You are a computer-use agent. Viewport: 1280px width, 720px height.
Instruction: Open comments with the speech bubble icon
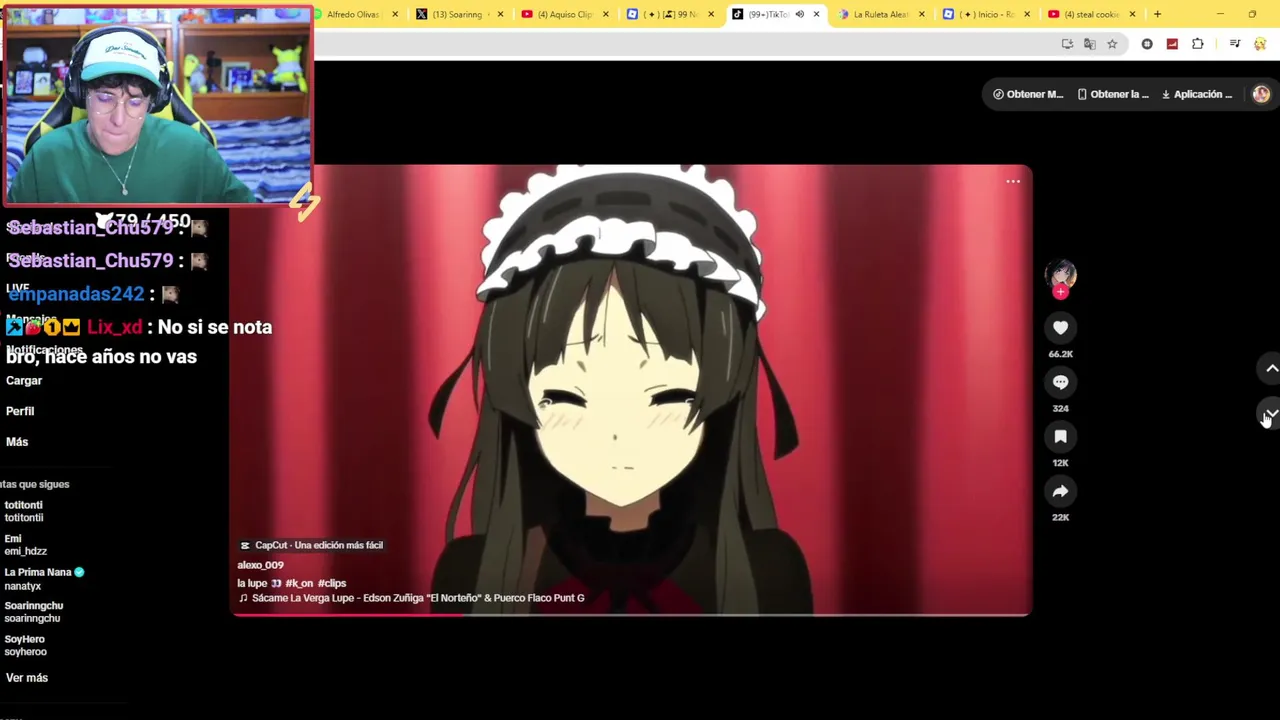point(1060,382)
